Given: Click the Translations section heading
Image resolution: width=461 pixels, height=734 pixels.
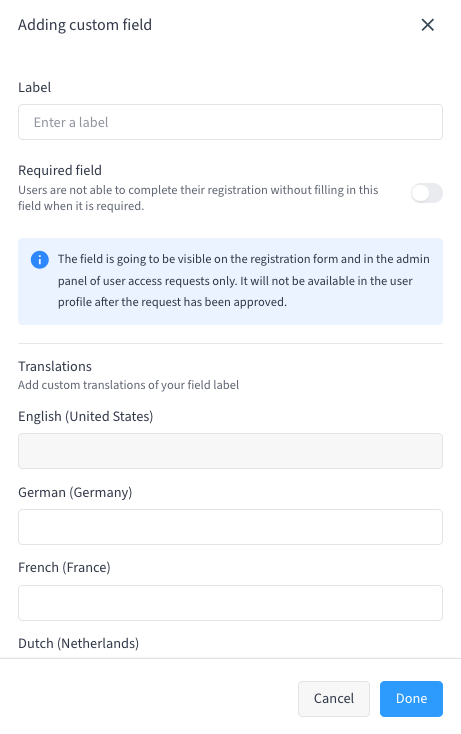Looking at the screenshot, I should coord(55,366).
